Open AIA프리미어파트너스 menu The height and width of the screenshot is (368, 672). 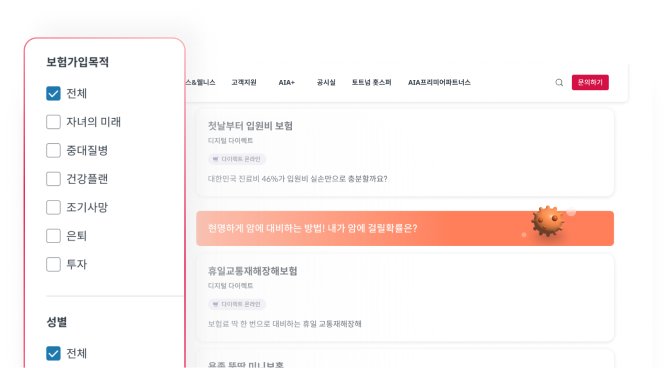tap(439, 82)
